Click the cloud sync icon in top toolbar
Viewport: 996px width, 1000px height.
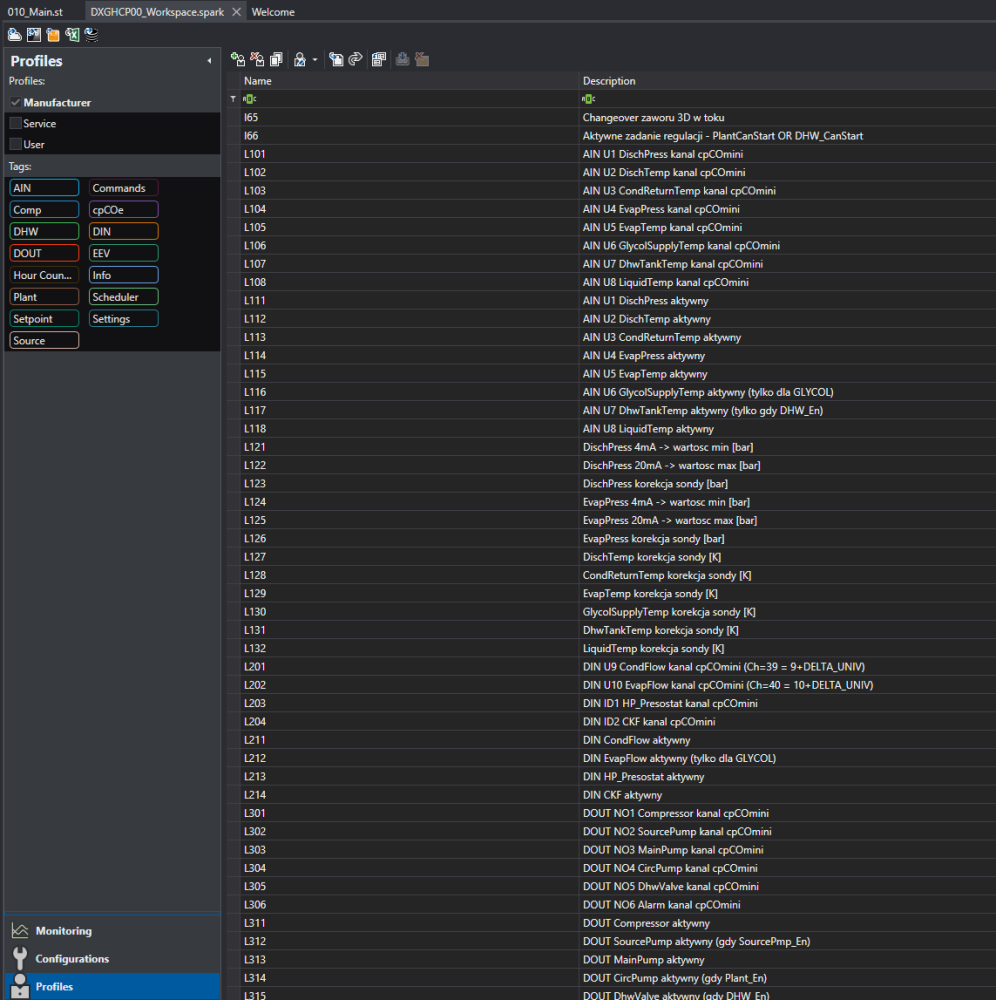coord(15,35)
